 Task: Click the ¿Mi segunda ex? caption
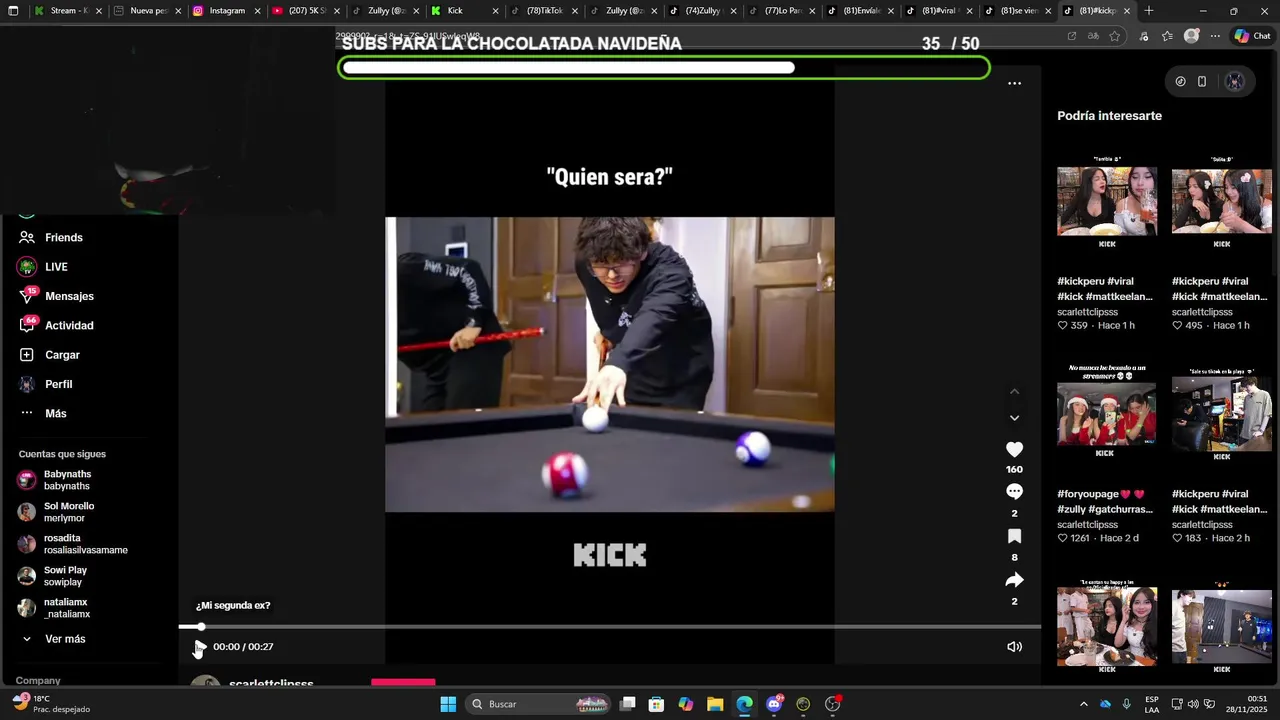pyautogui.click(x=233, y=606)
